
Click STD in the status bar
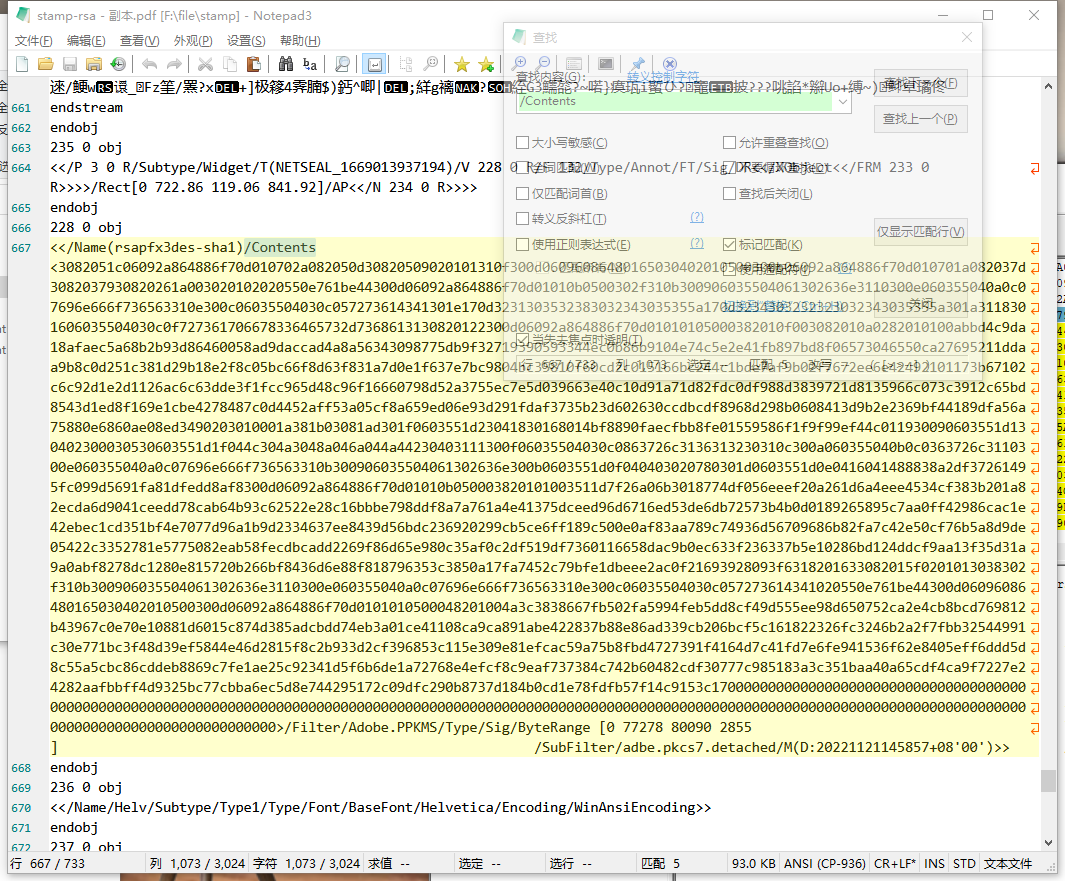pyautogui.click(x=964, y=863)
